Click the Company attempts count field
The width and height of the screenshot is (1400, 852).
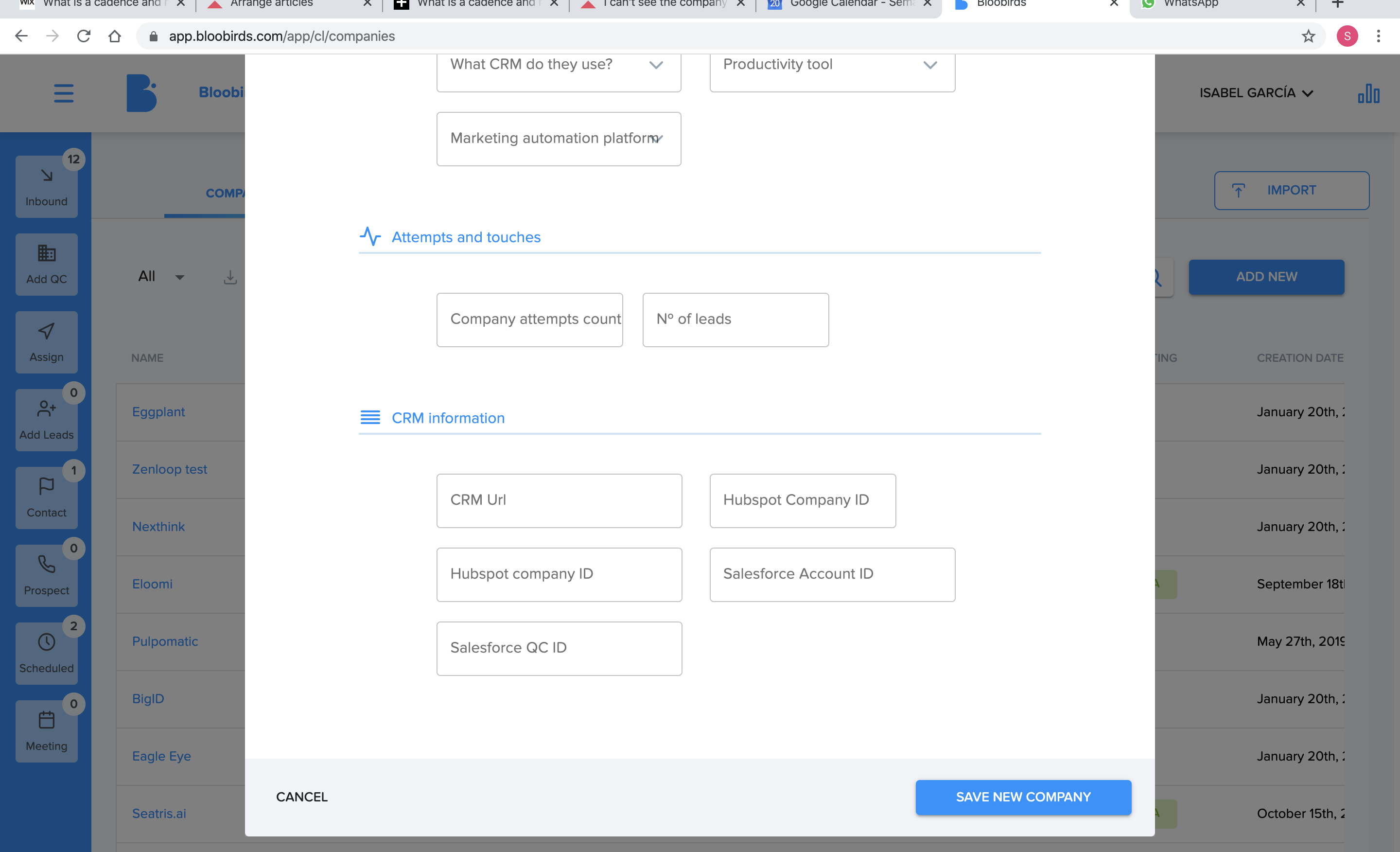[x=529, y=320]
